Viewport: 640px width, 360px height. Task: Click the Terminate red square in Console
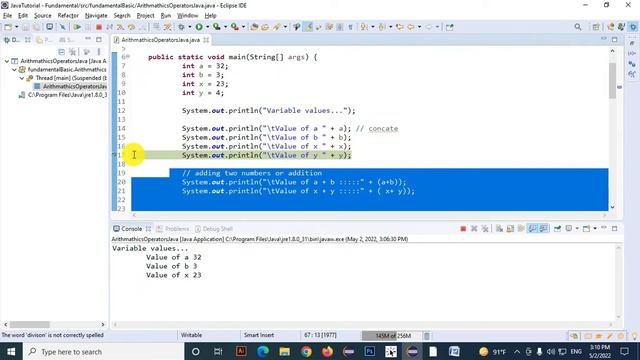pyautogui.click(x=463, y=229)
